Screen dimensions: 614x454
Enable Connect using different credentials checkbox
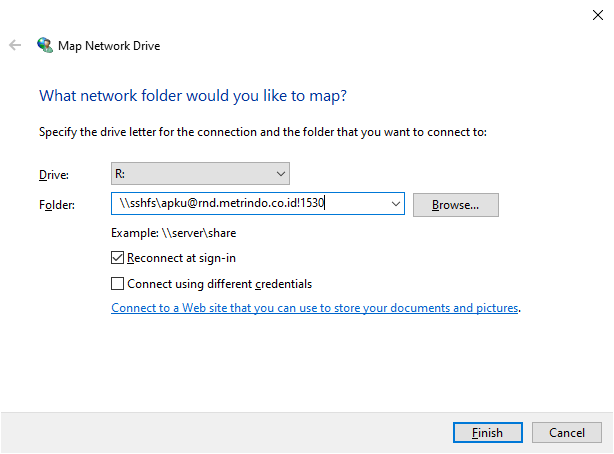point(117,284)
